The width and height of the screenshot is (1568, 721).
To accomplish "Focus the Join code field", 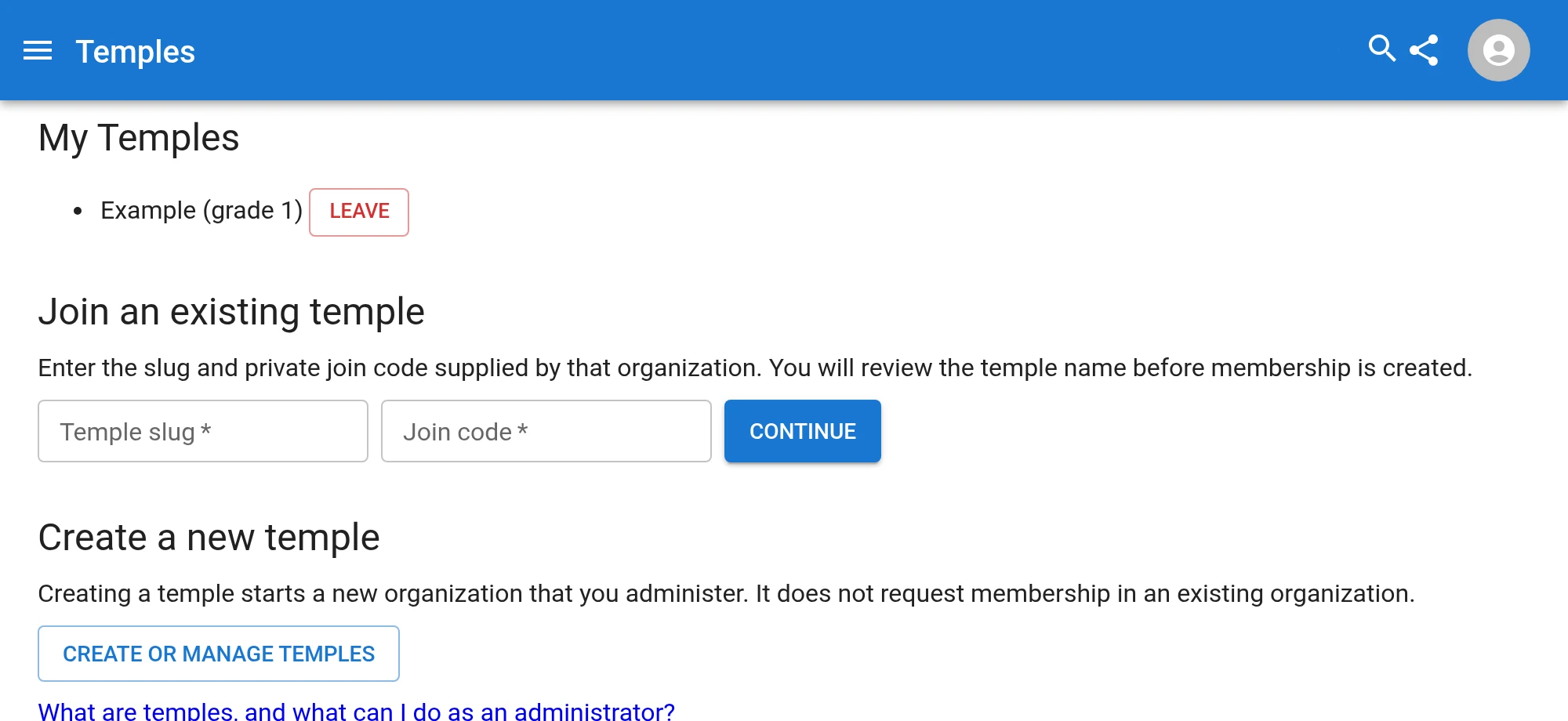I will point(546,431).
